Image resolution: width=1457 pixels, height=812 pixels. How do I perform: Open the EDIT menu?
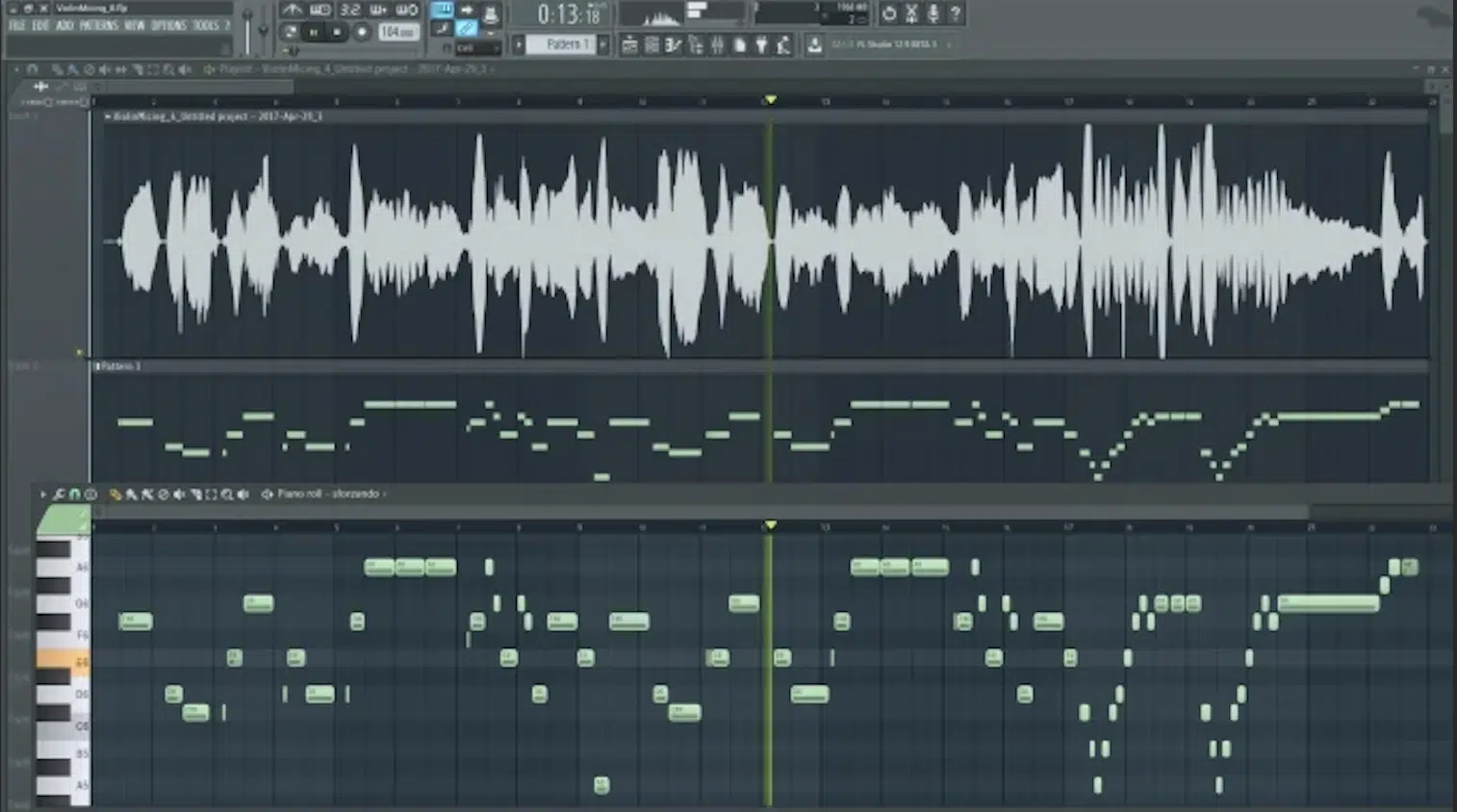pos(40,25)
